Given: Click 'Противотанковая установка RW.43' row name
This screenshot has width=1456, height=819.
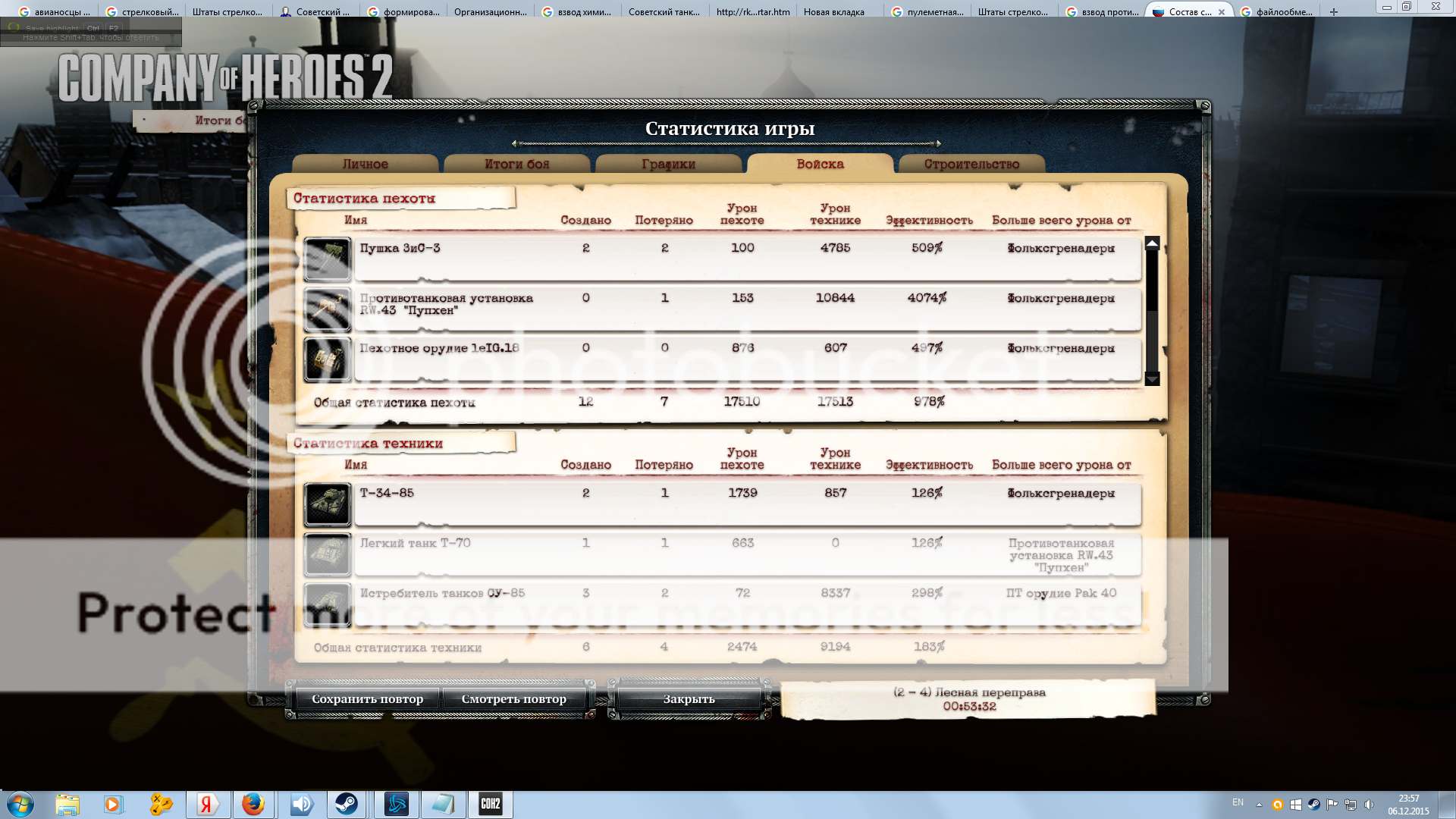Looking at the screenshot, I should 446,304.
